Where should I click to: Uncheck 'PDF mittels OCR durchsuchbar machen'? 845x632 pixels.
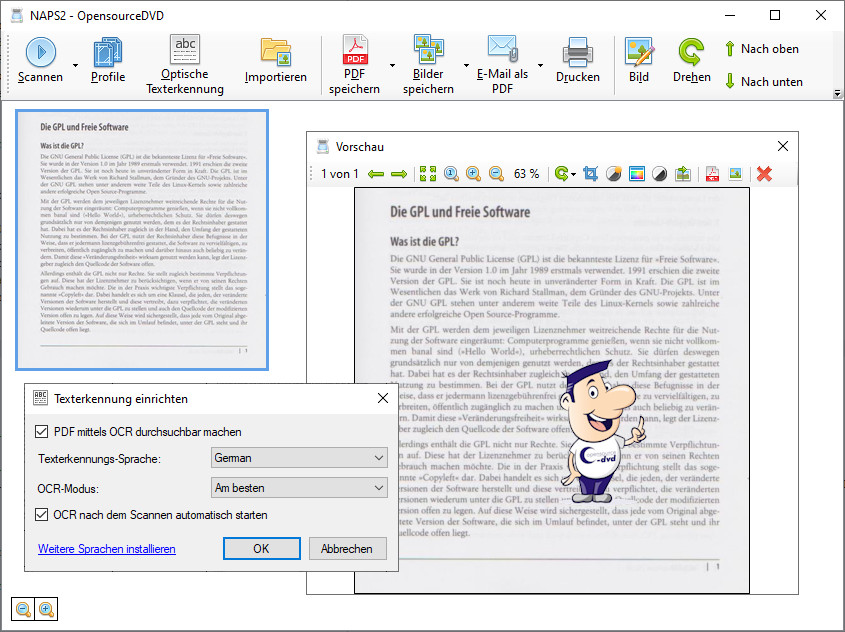point(42,432)
